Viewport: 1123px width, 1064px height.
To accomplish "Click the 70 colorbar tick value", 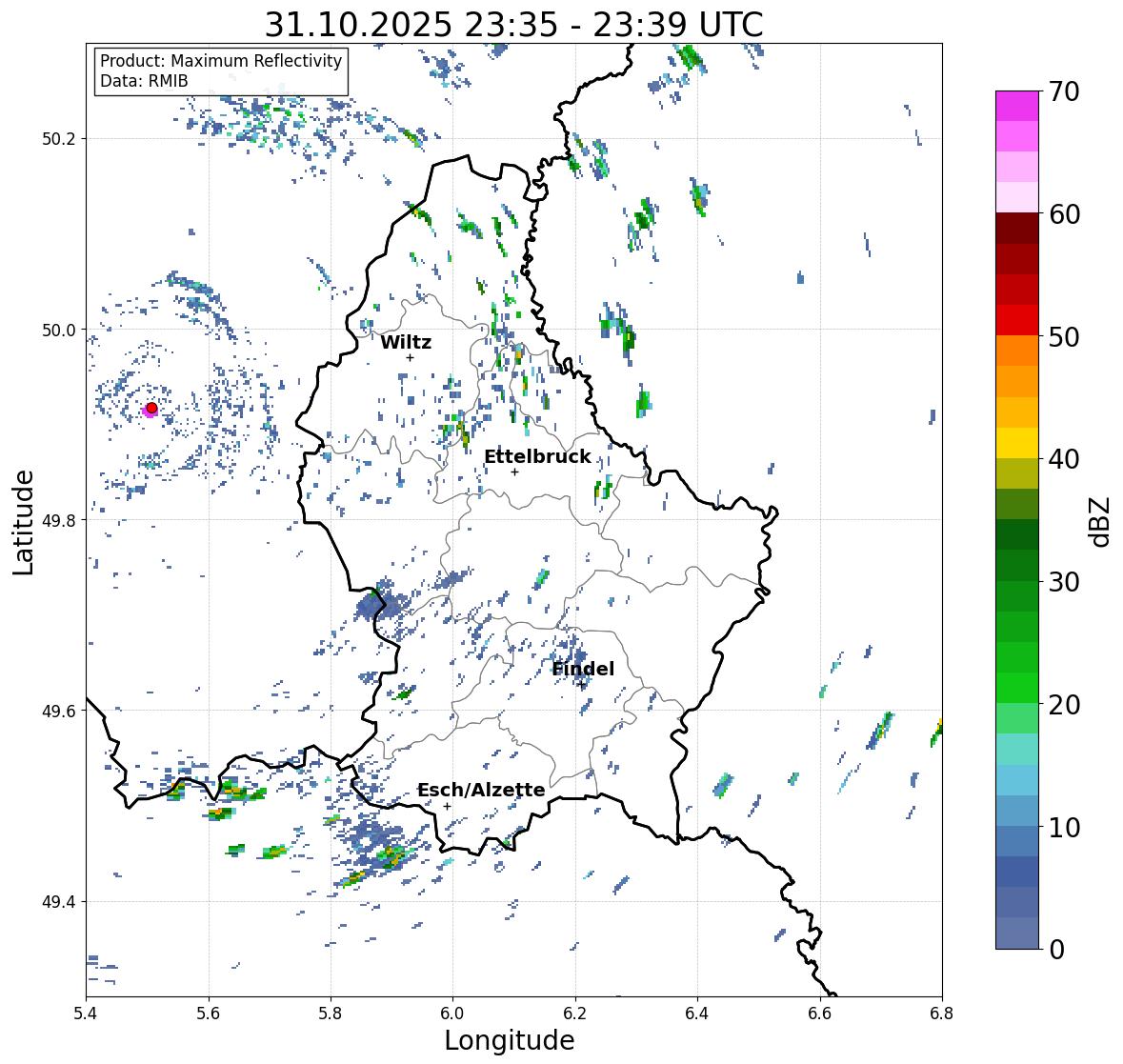I will click(x=1064, y=91).
